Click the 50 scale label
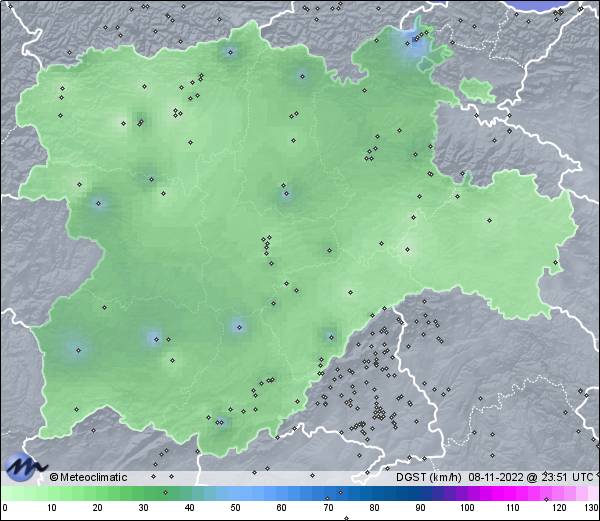This screenshot has height=521, width=600. click(x=235, y=508)
